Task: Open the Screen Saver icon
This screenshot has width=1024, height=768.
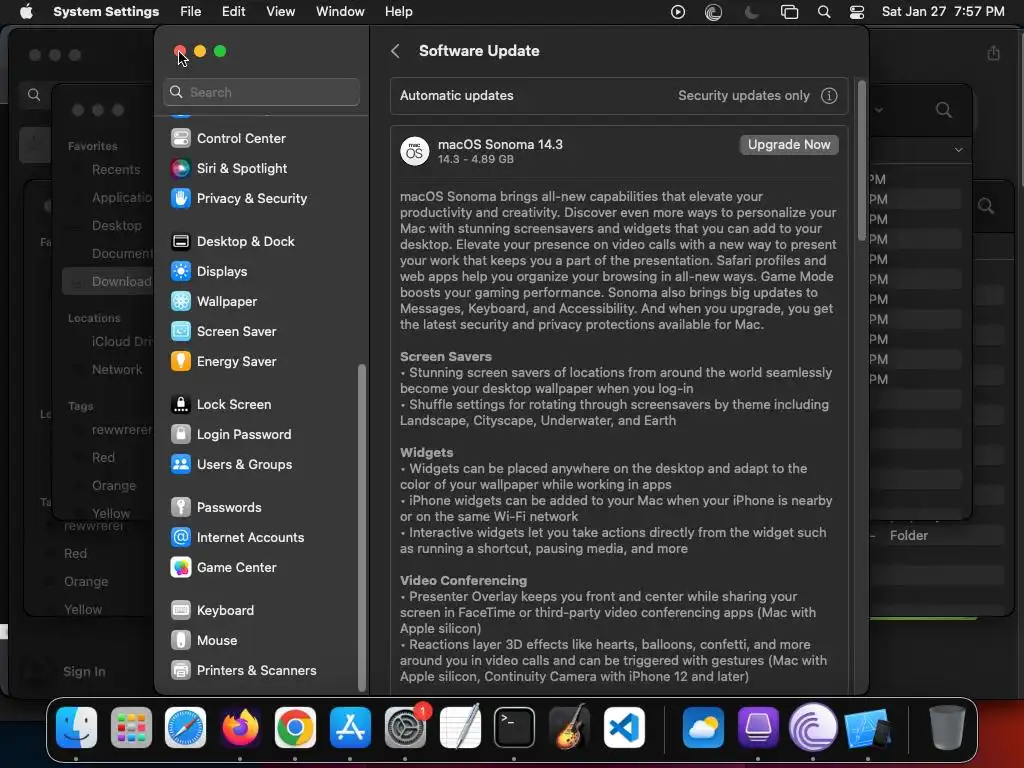Action: (180, 332)
